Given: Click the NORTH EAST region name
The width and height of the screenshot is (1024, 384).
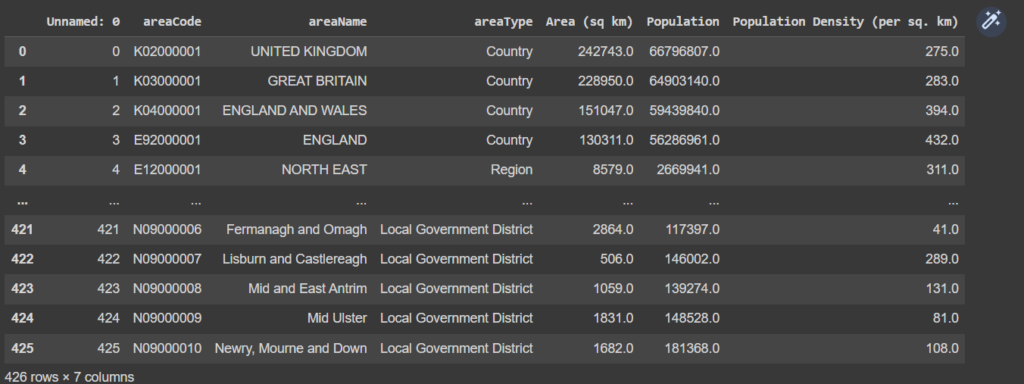Looking at the screenshot, I should coord(325,170).
